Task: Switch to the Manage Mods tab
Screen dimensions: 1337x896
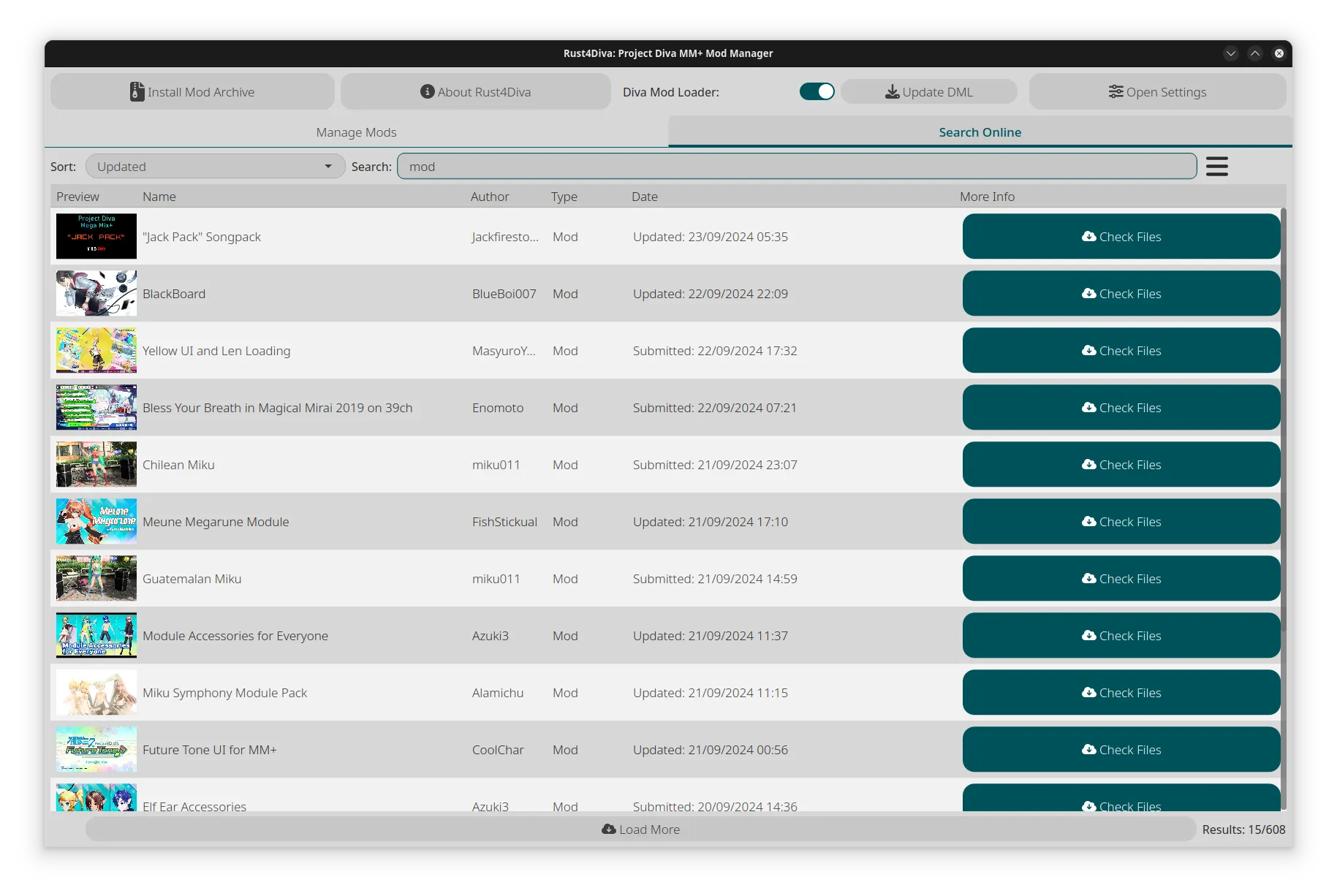Action: [x=356, y=132]
